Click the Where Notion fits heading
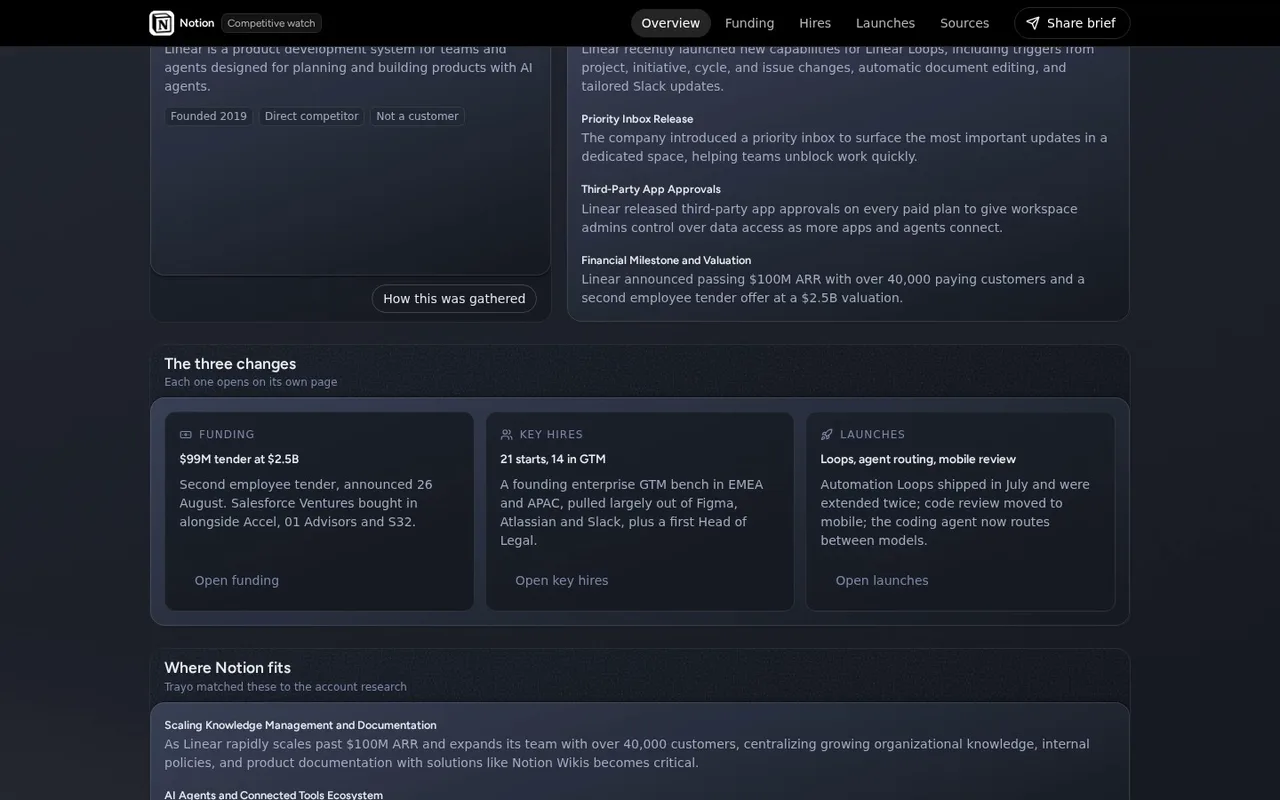Viewport: 1280px width, 800px height. coord(228,668)
